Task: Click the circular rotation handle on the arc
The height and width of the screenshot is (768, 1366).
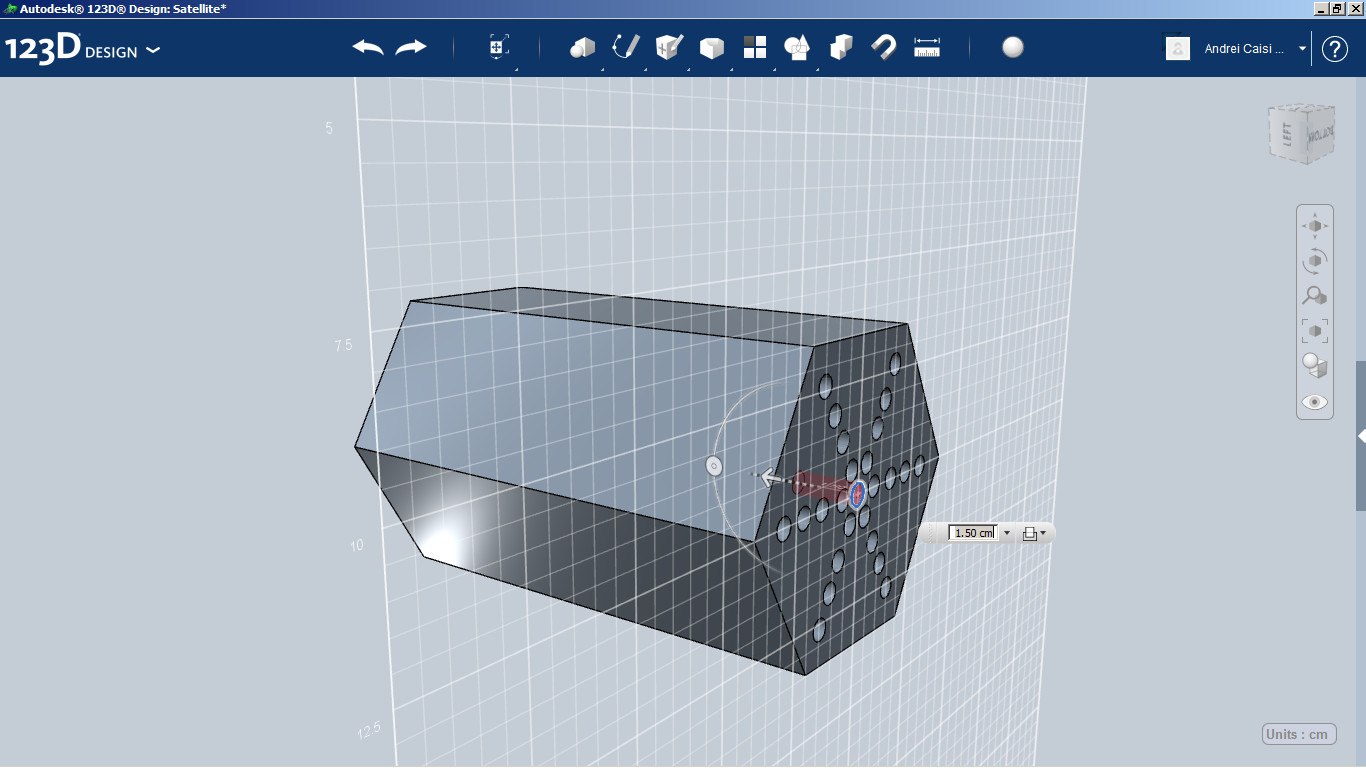Action: (713, 465)
